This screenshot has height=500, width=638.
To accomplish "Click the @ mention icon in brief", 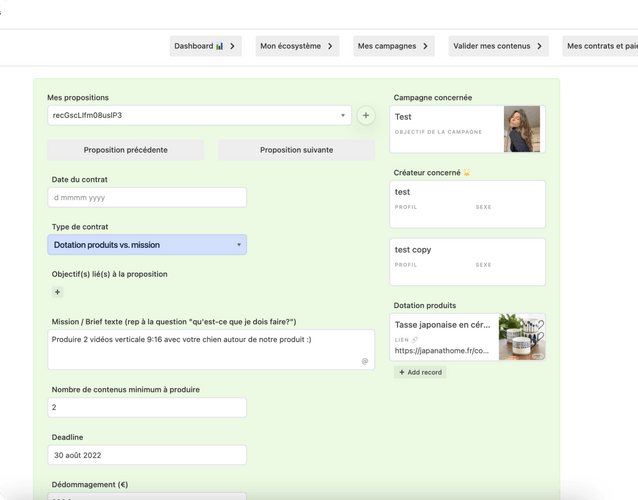I will (365, 361).
